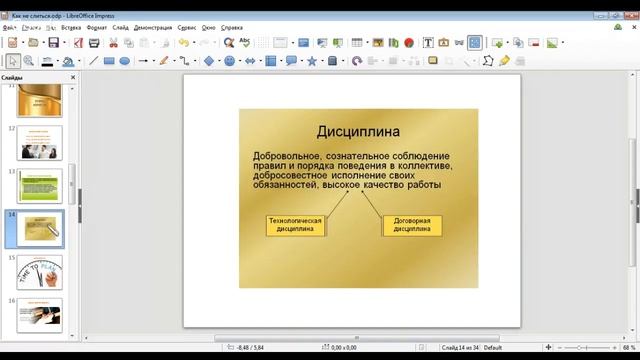Viewport: 640px width, 360px height.
Task: Toggle Display Grid icon
Action: (263, 42)
